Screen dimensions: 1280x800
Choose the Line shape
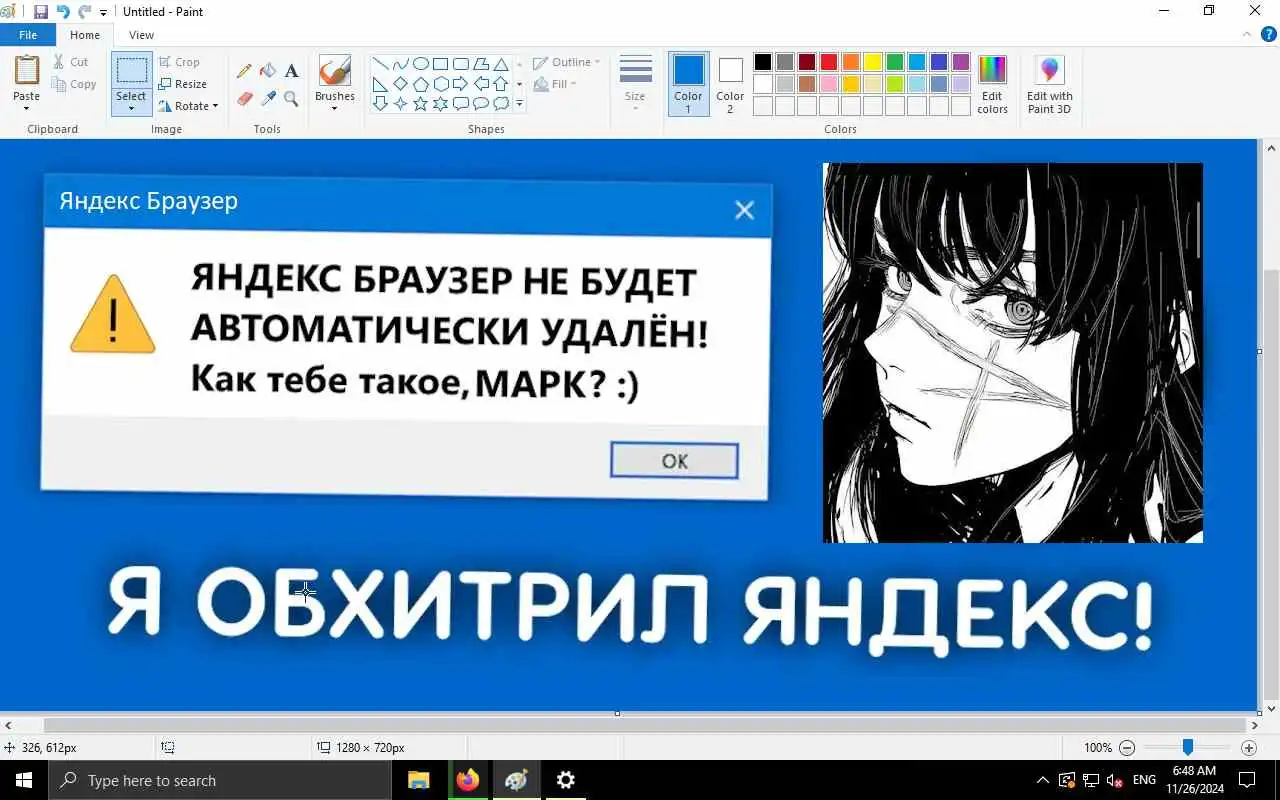point(381,64)
